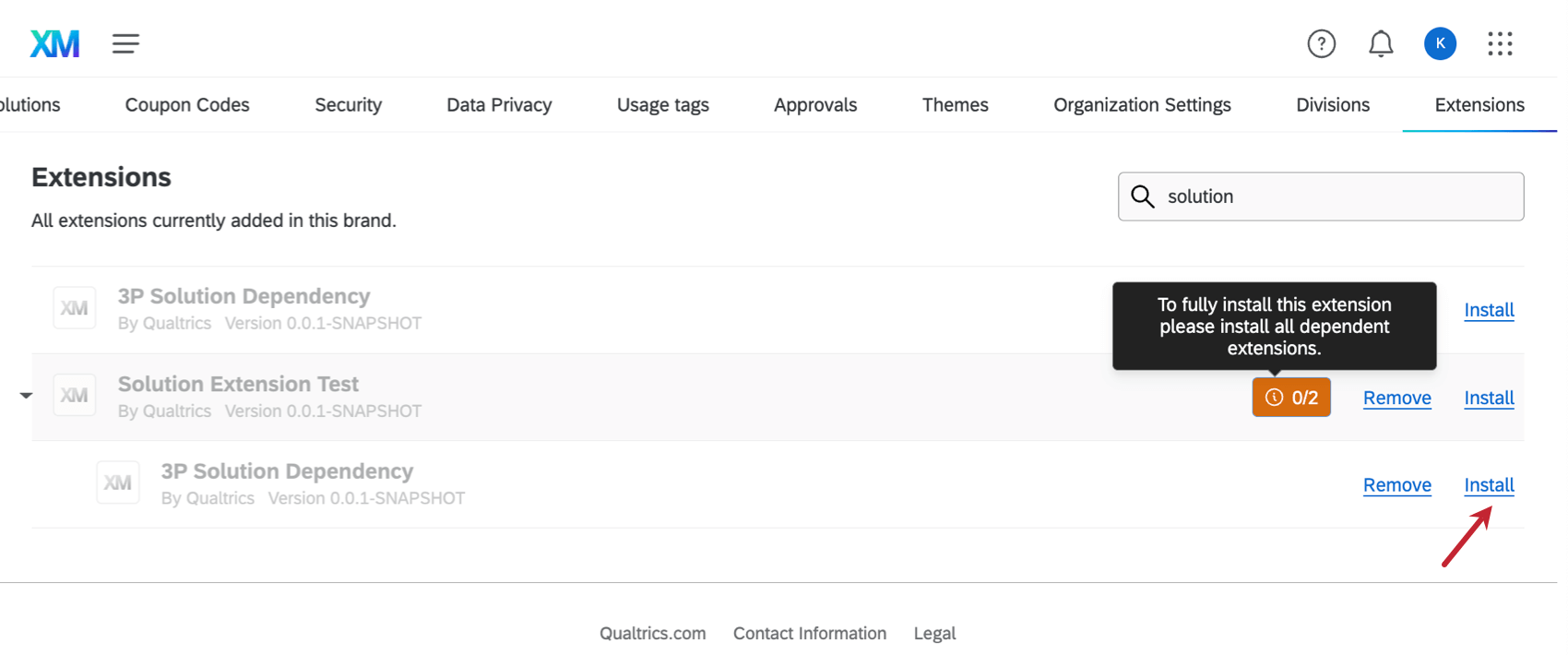The height and width of the screenshot is (655, 1568).
Task: Open the Contact Information footer link
Action: [809, 634]
